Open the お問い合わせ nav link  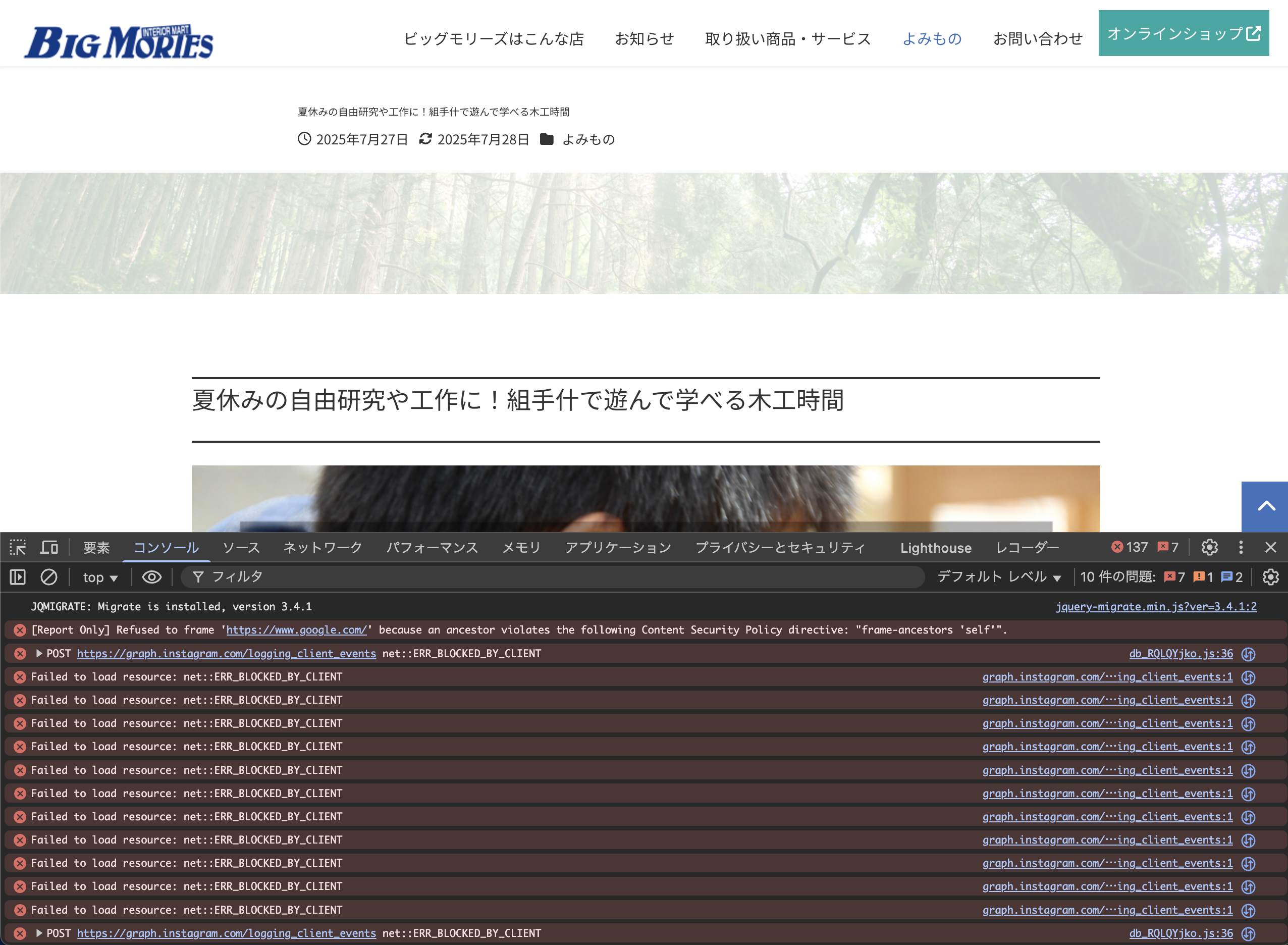coord(1038,39)
